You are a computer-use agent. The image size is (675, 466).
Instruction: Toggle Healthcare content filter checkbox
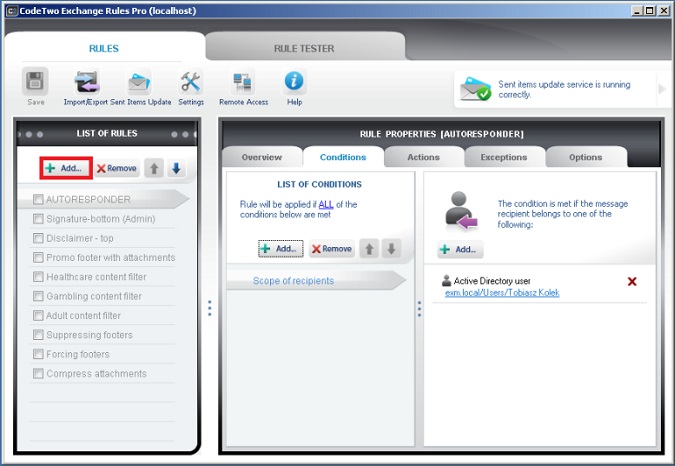(38, 277)
